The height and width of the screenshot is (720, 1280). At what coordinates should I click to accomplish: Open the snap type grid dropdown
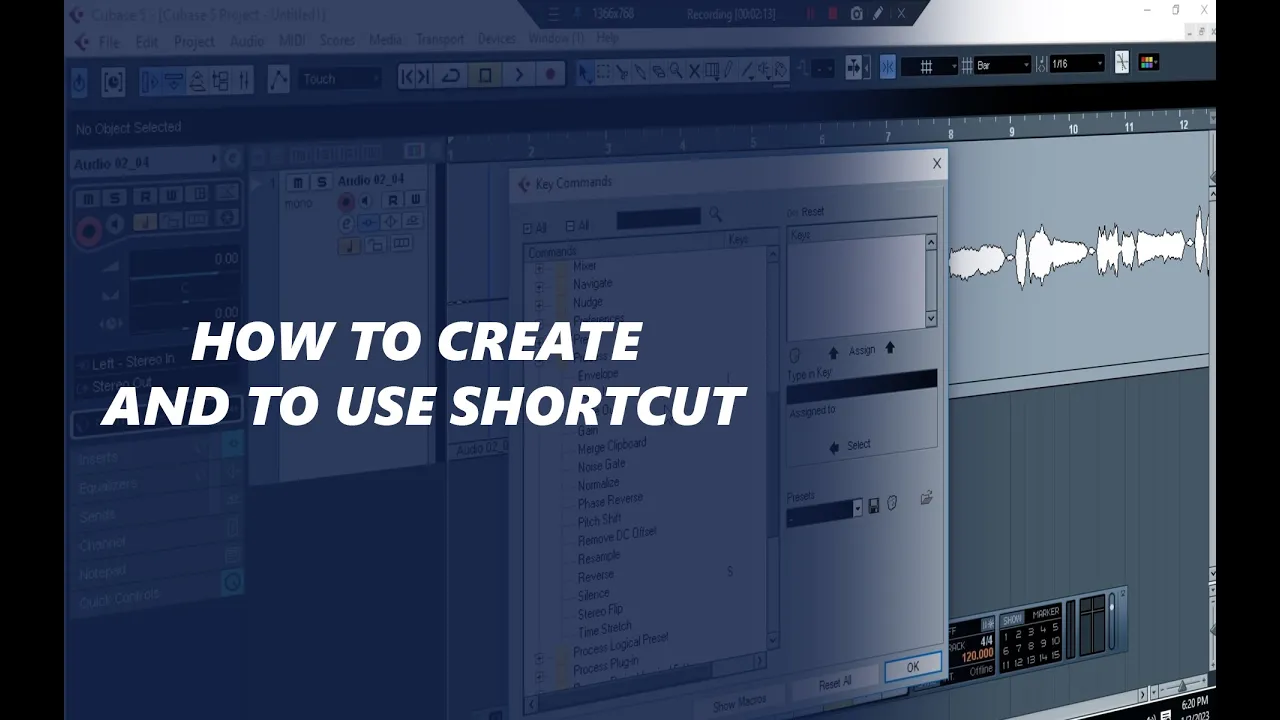pos(929,66)
